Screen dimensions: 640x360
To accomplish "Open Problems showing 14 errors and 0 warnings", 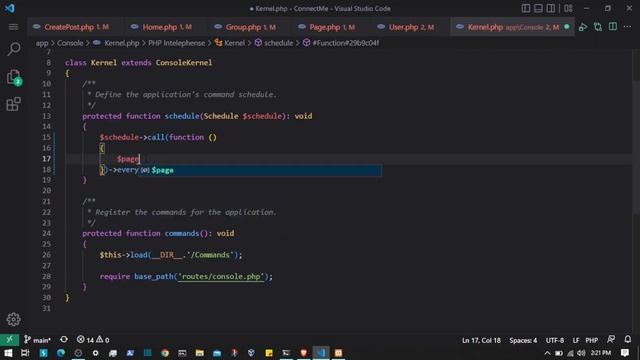I will (93, 340).
